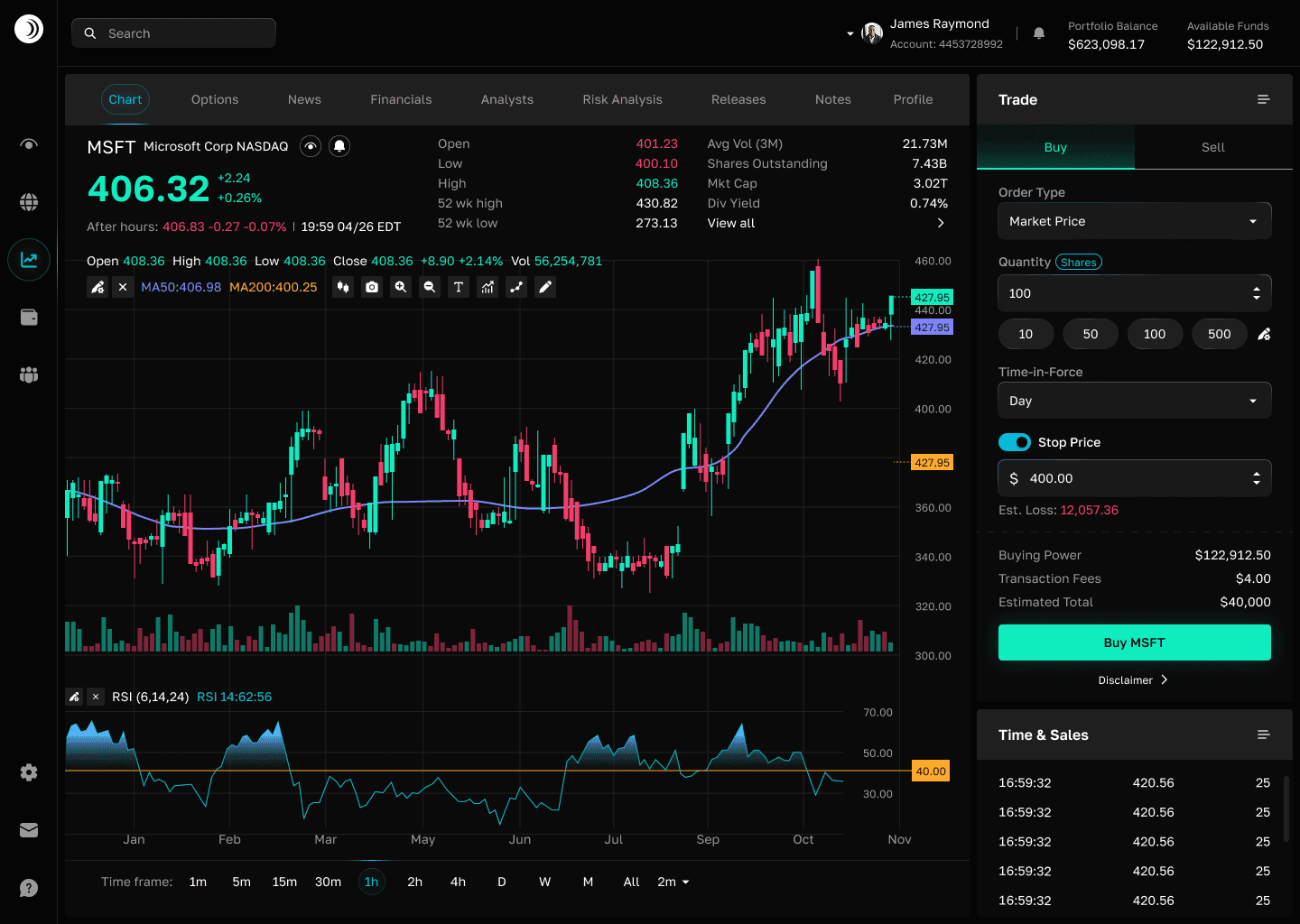
Task: Click the View all link for stock stats
Action: click(730, 223)
